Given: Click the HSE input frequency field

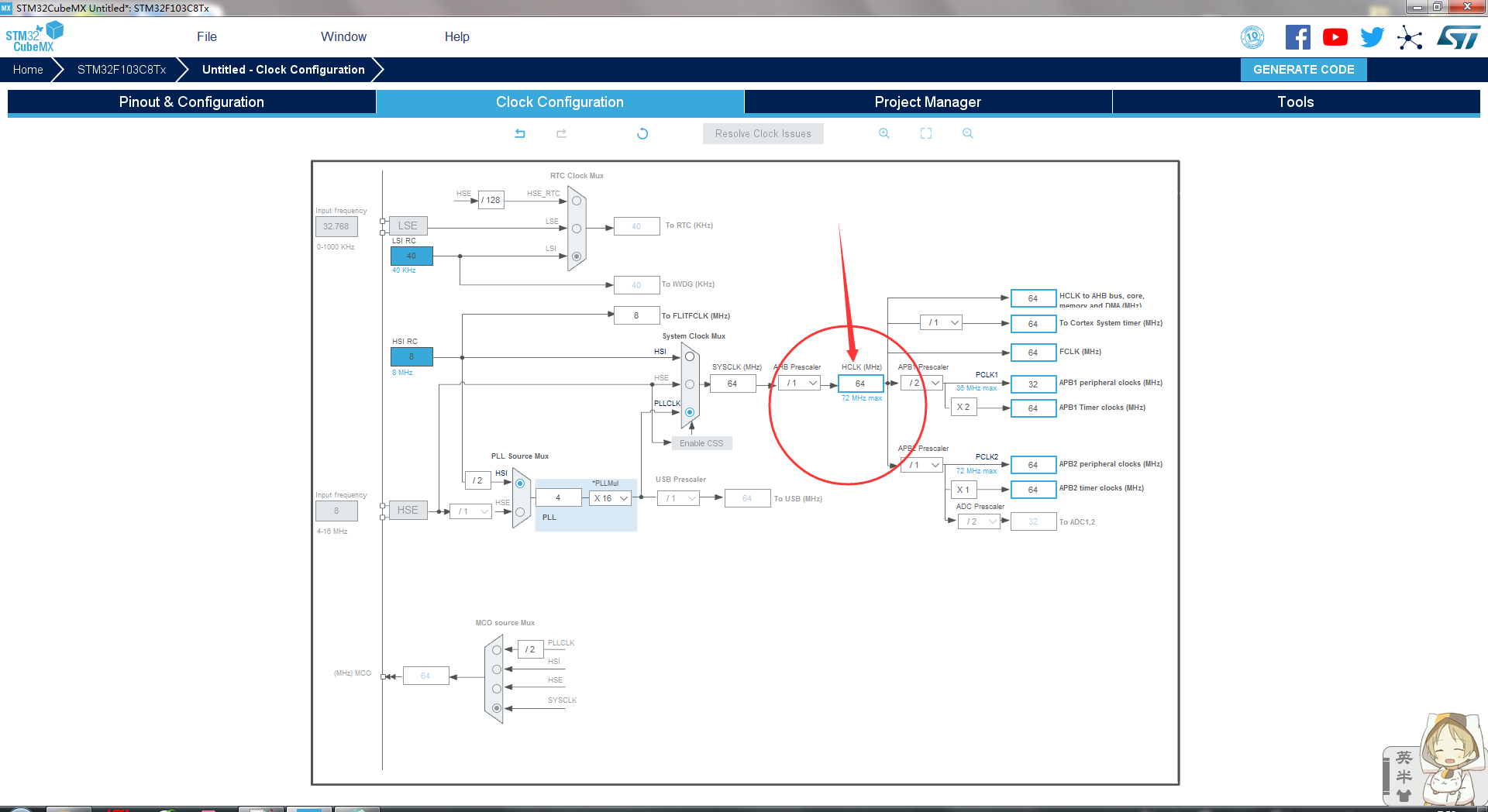Looking at the screenshot, I should 336,511.
